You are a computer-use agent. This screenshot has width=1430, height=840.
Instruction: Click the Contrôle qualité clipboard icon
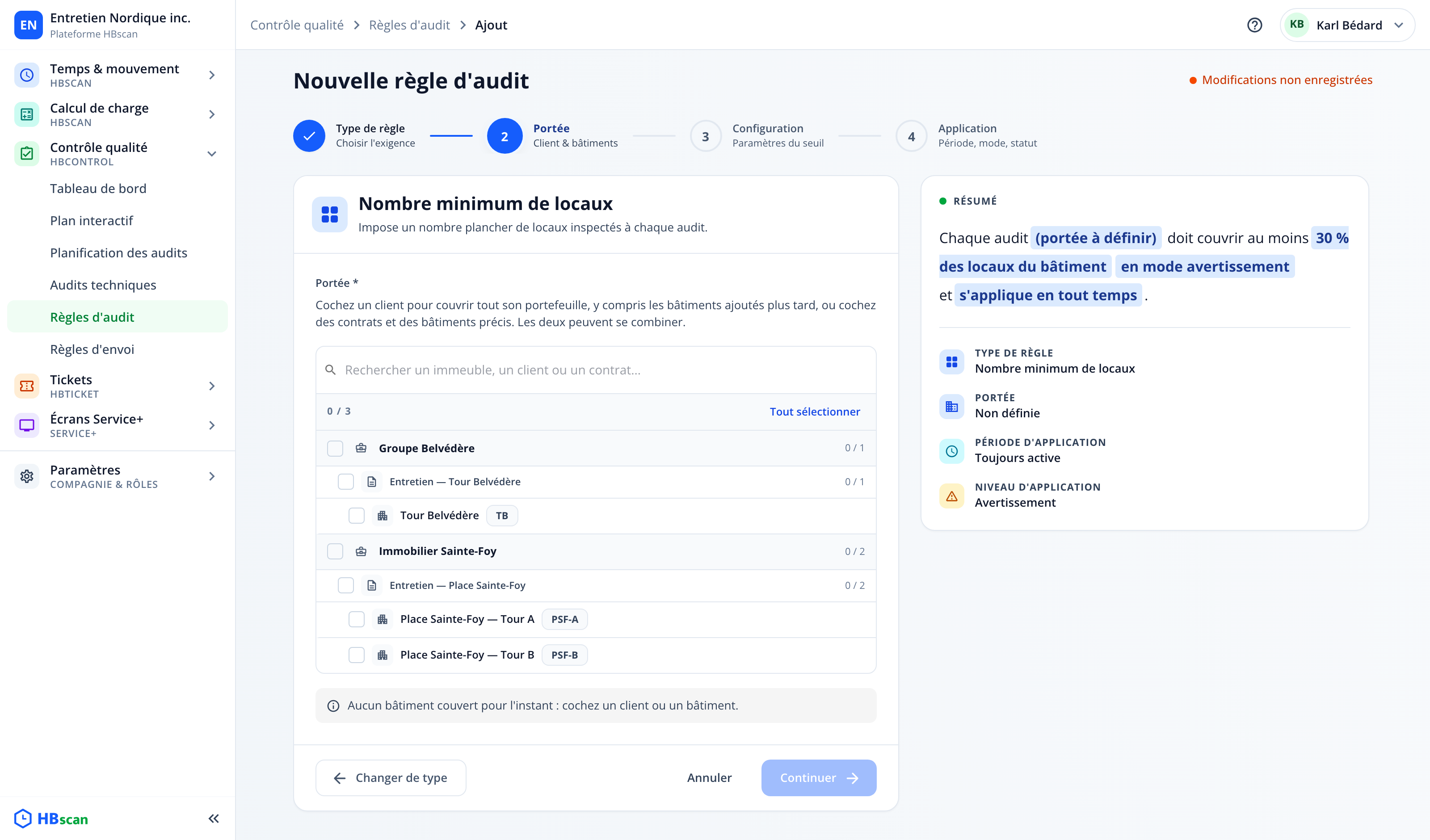(27, 153)
